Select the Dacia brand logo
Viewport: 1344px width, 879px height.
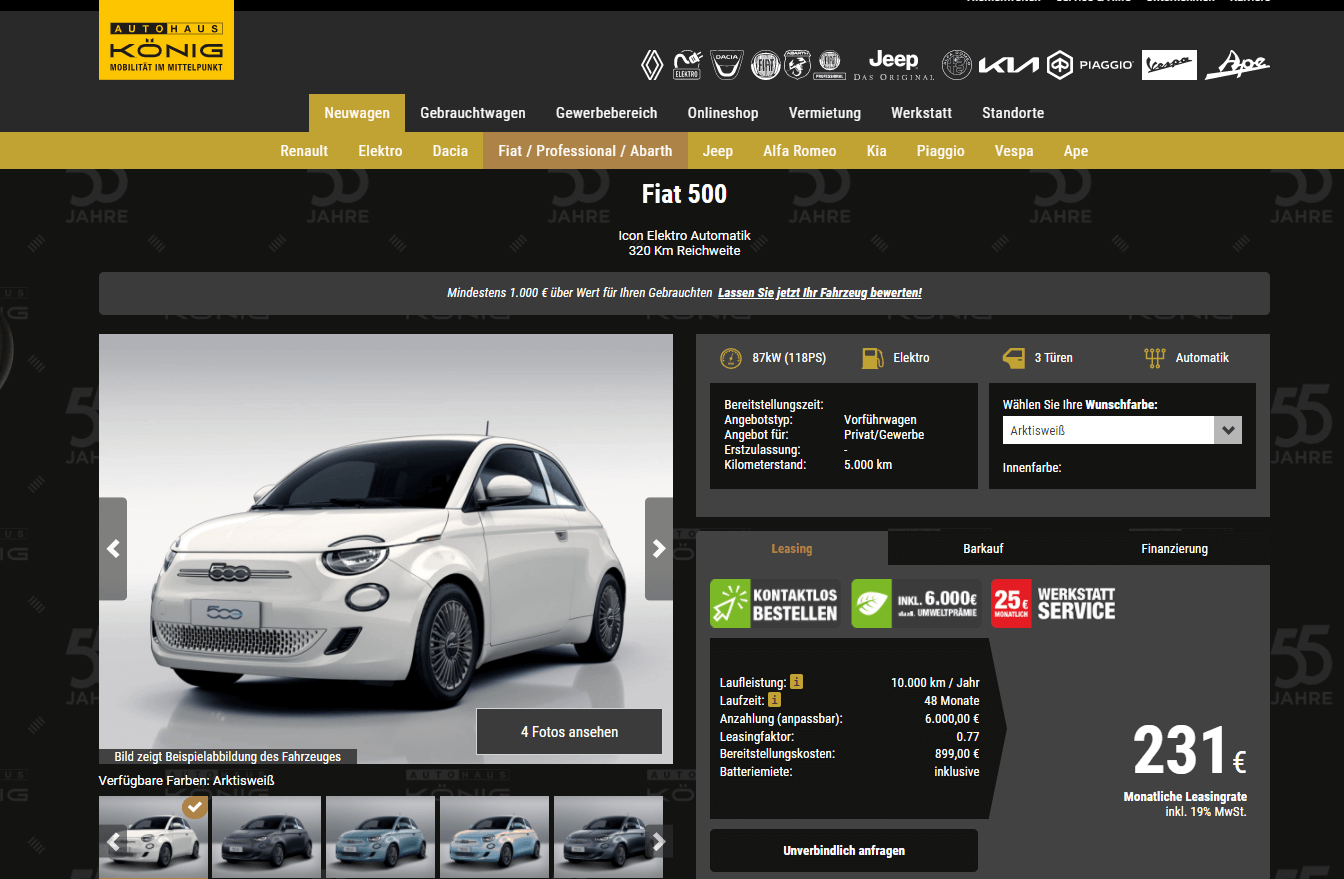point(727,65)
